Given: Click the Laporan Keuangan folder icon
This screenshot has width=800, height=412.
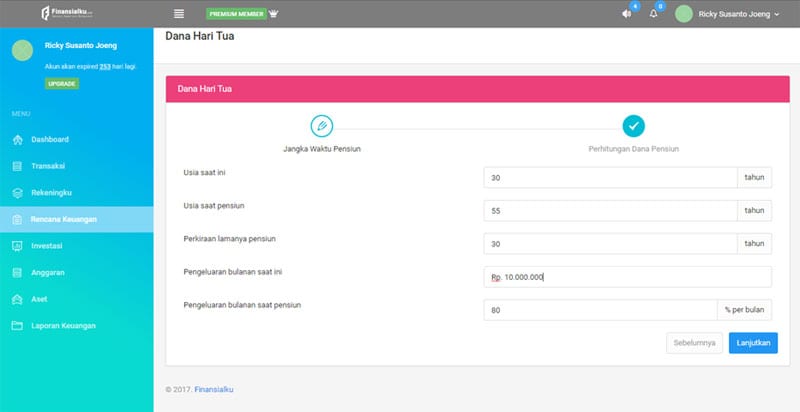Looking at the screenshot, I should [x=17, y=326].
